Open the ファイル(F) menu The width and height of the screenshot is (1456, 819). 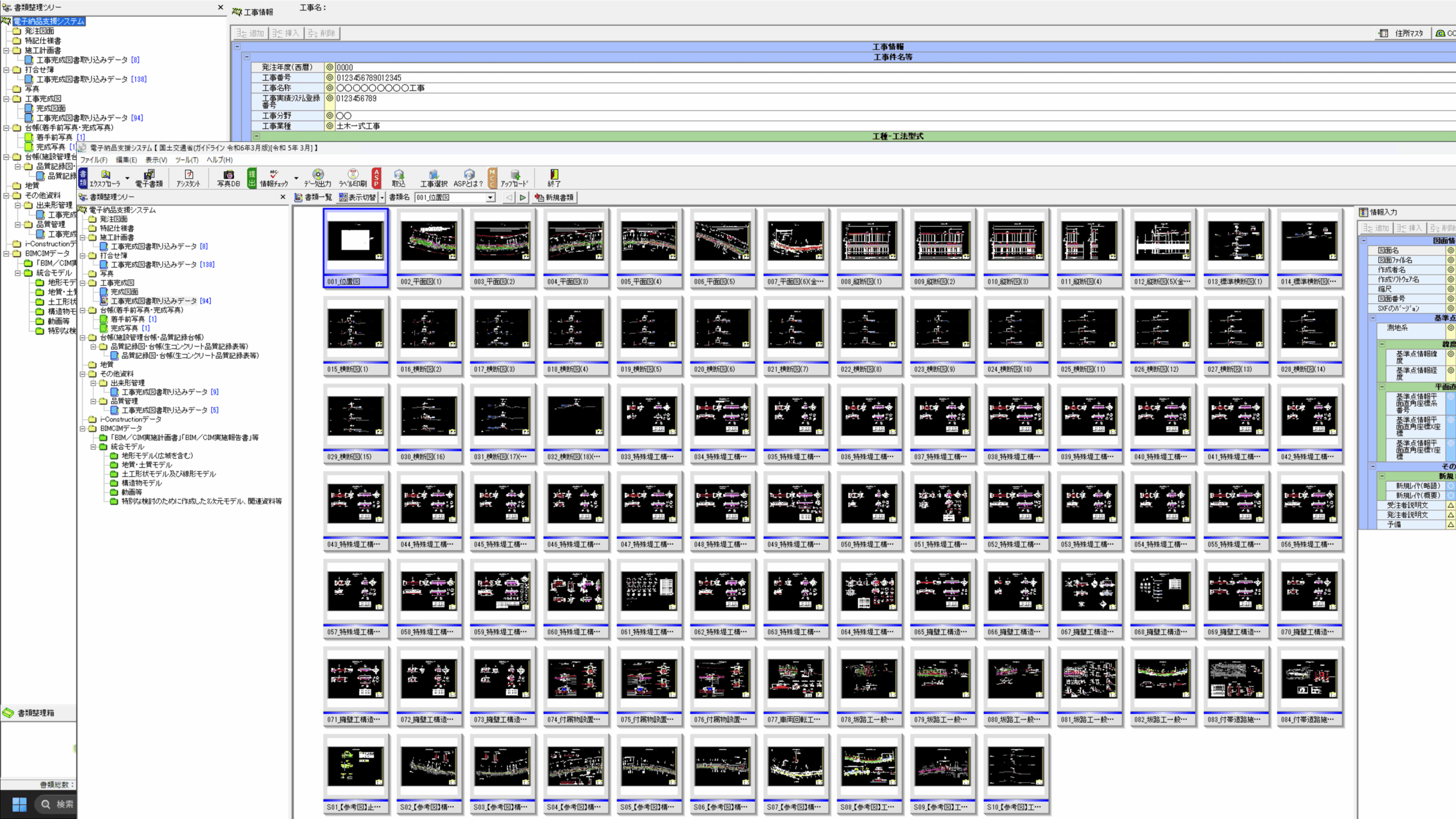tap(94, 160)
